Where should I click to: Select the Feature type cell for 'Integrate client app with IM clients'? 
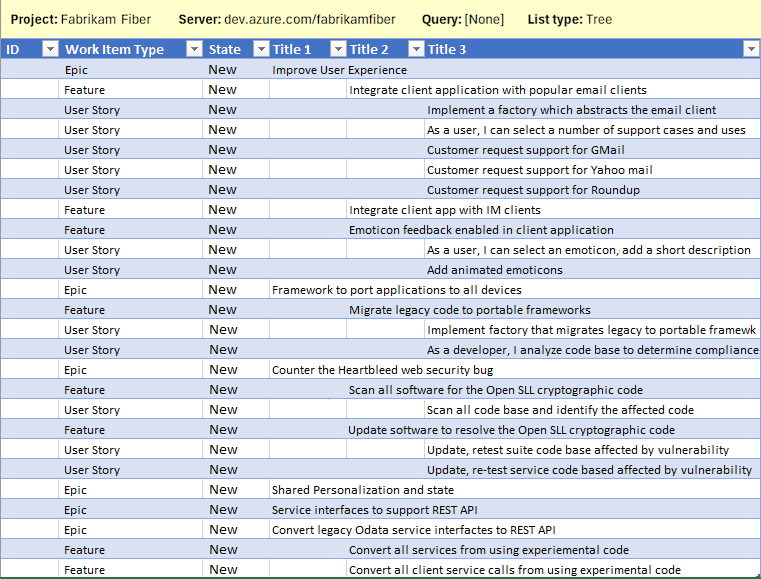130,210
